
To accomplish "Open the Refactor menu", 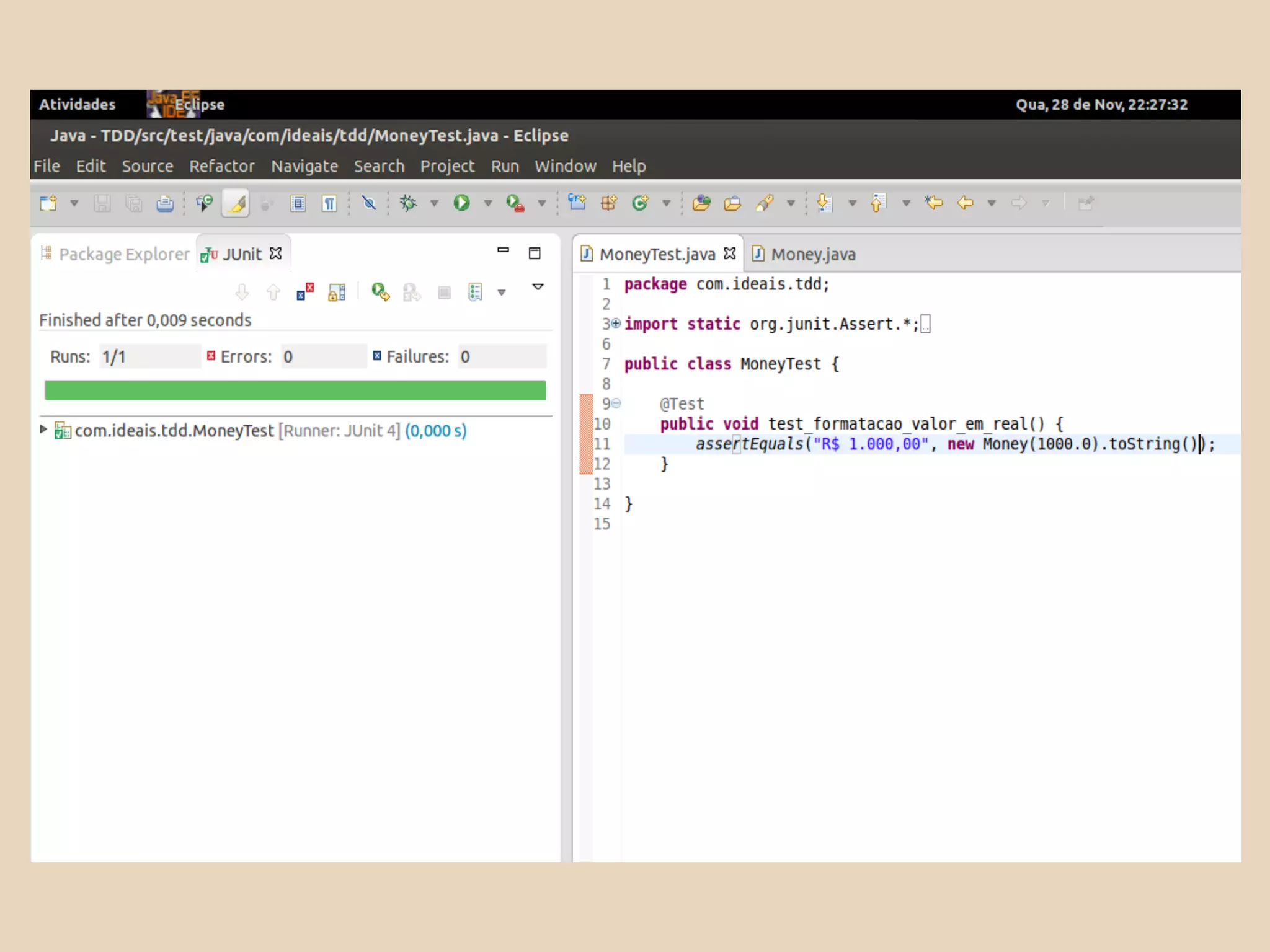I will pyautogui.click(x=221, y=166).
